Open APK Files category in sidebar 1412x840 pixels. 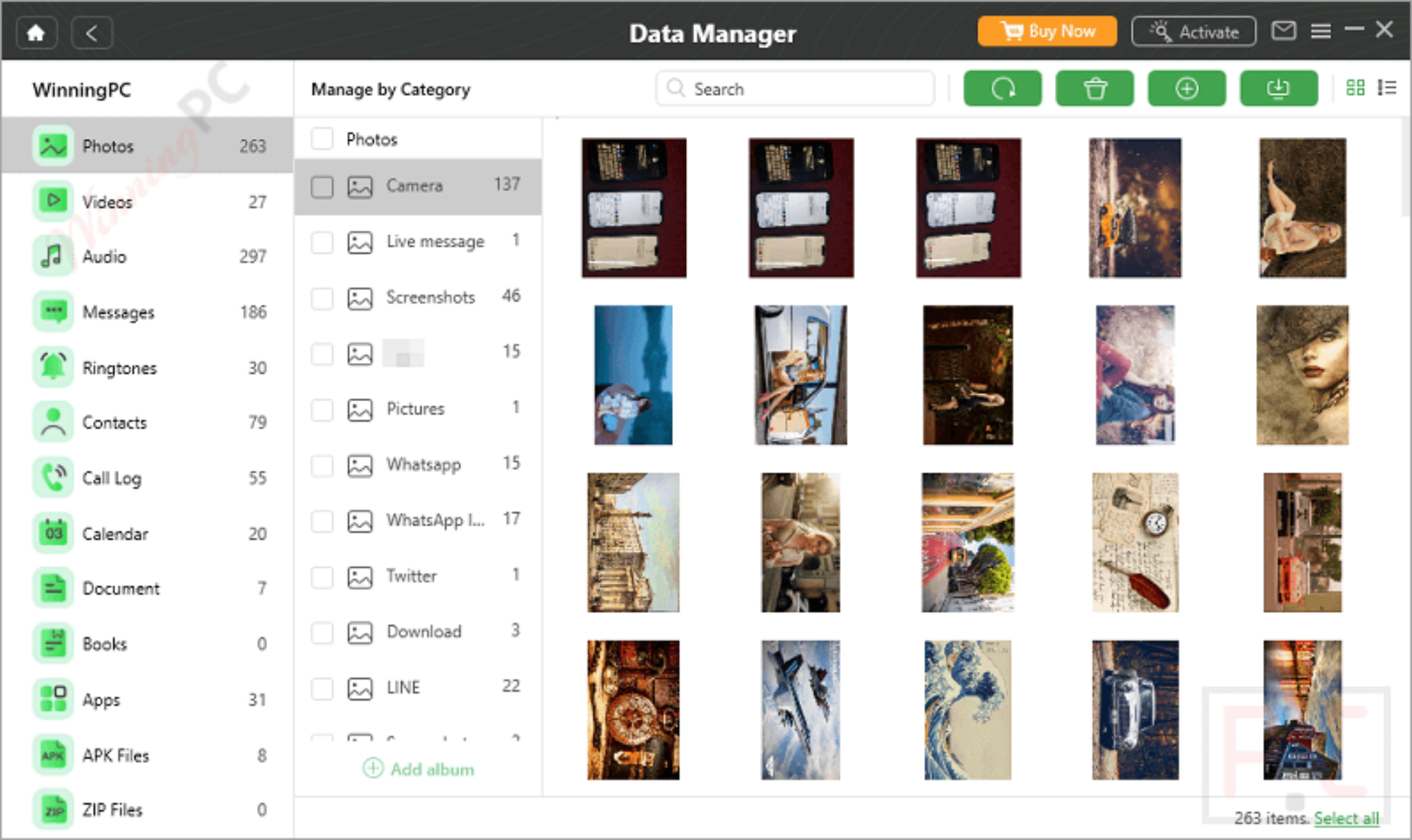pyautogui.click(x=148, y=755)
